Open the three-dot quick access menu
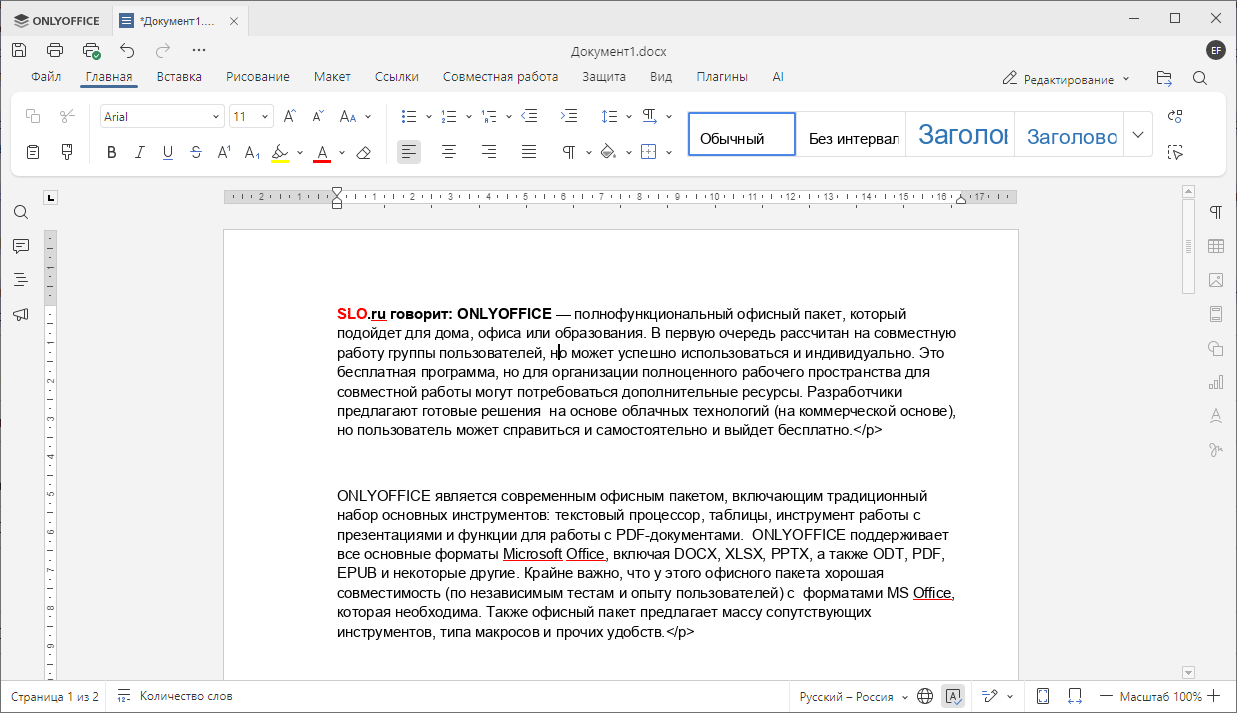 [199, 50]
